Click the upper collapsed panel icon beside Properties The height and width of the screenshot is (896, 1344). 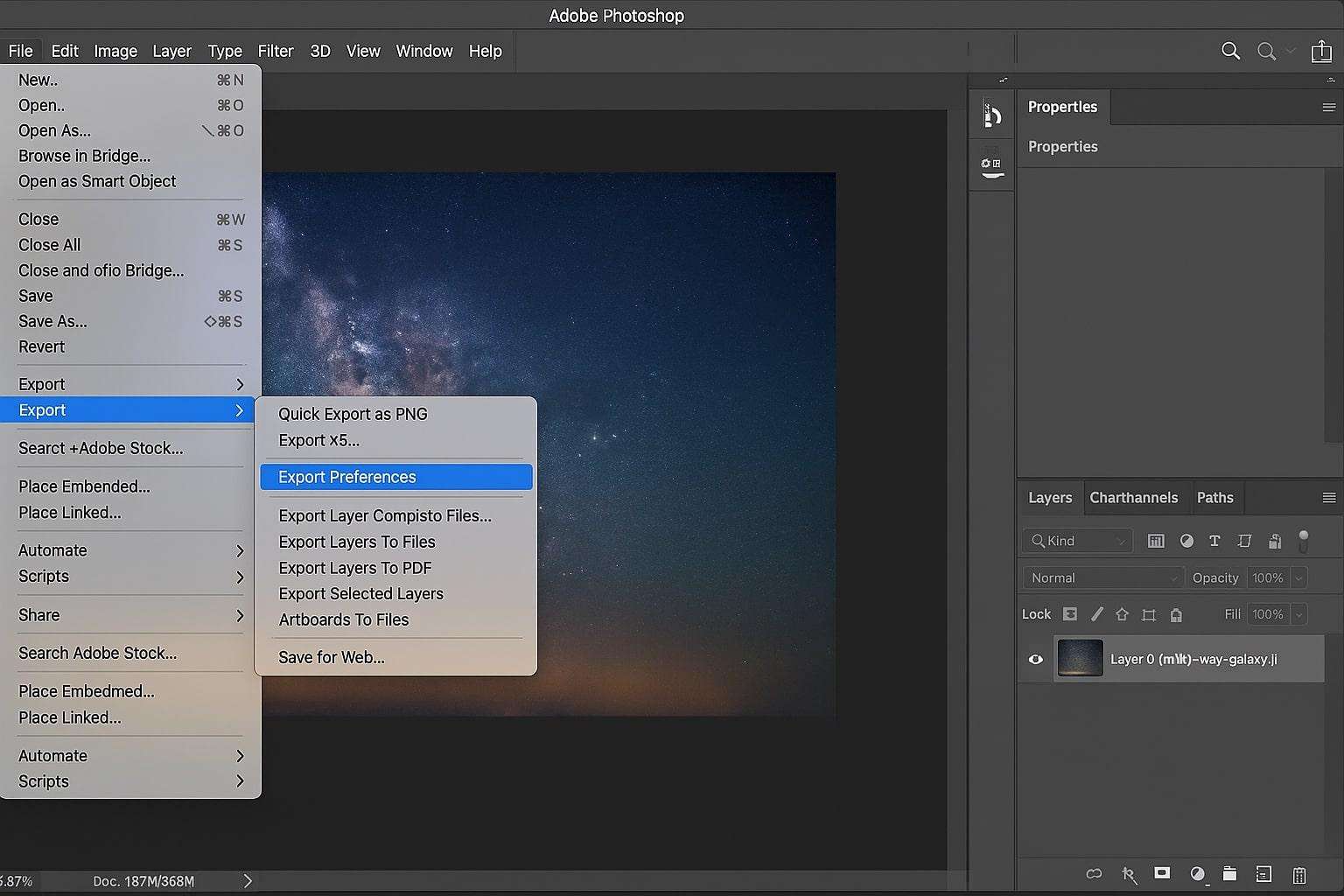click(991, 115)
